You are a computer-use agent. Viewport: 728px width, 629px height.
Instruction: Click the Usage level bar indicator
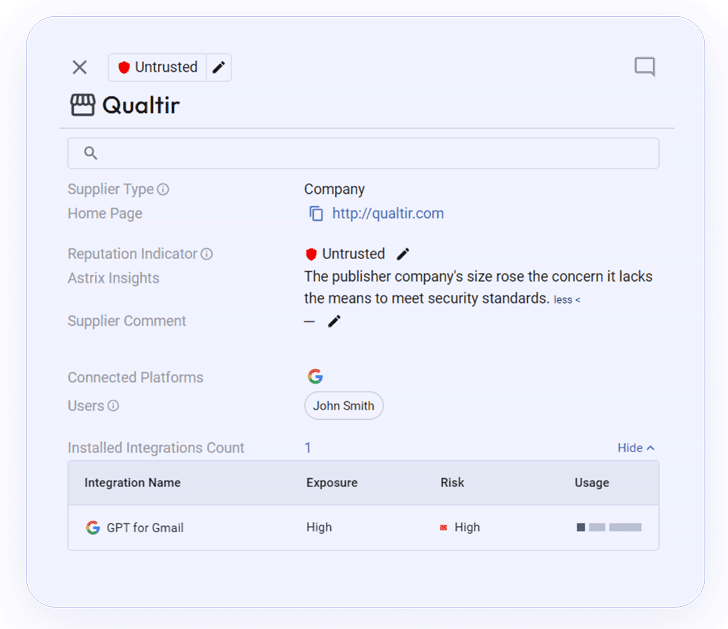click(x=609, y=527)
